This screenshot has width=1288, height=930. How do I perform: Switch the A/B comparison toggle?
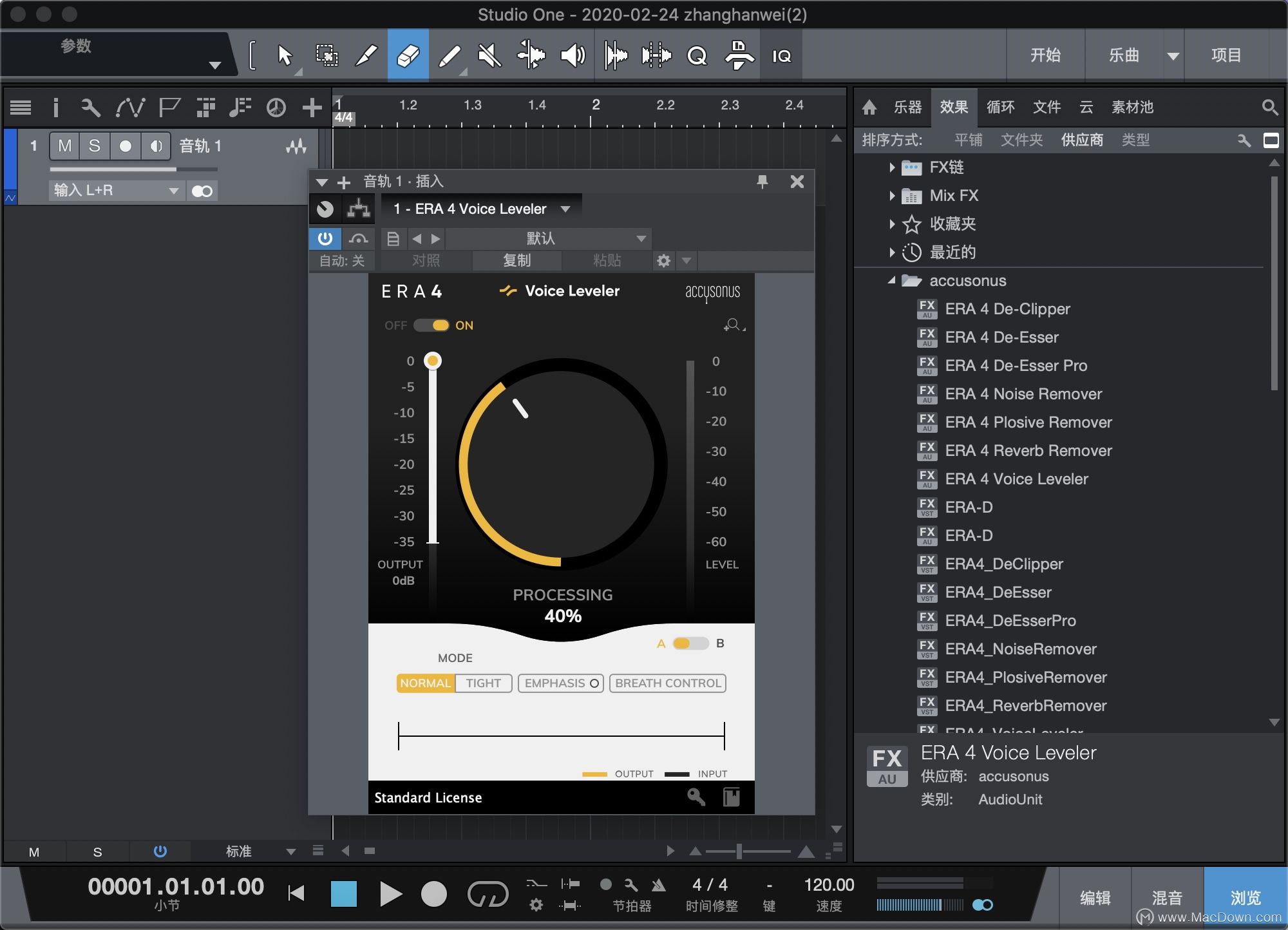click(690, 643)
